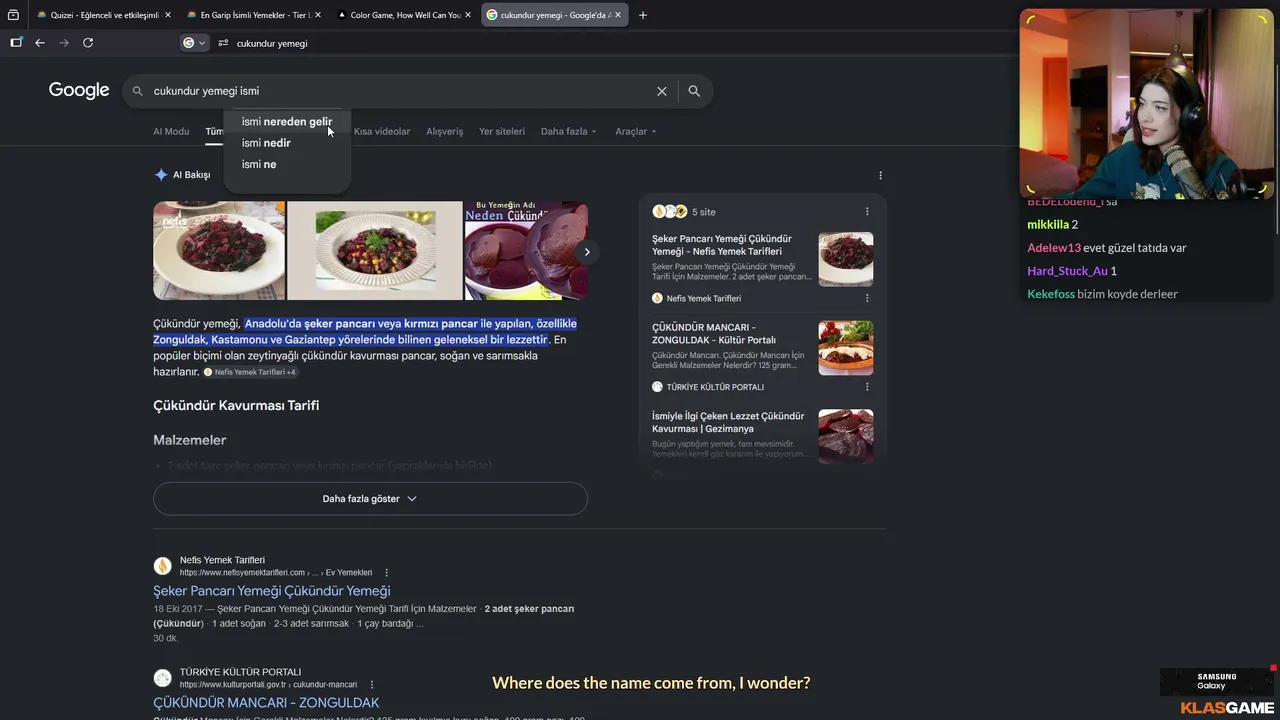Open a new browser tab
The width and height of the screenshot is (1280, 720).
tap(643, 15)
